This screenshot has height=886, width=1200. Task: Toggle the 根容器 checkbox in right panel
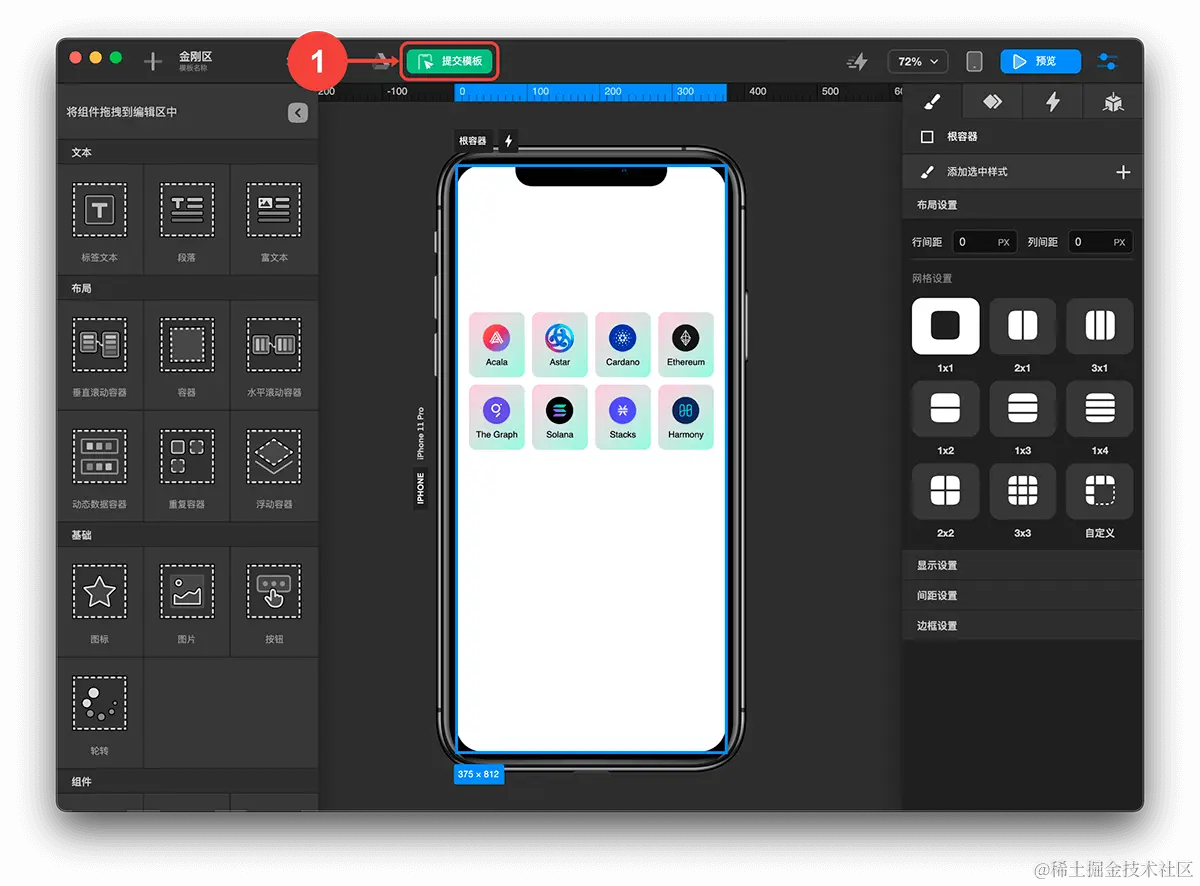927,137
